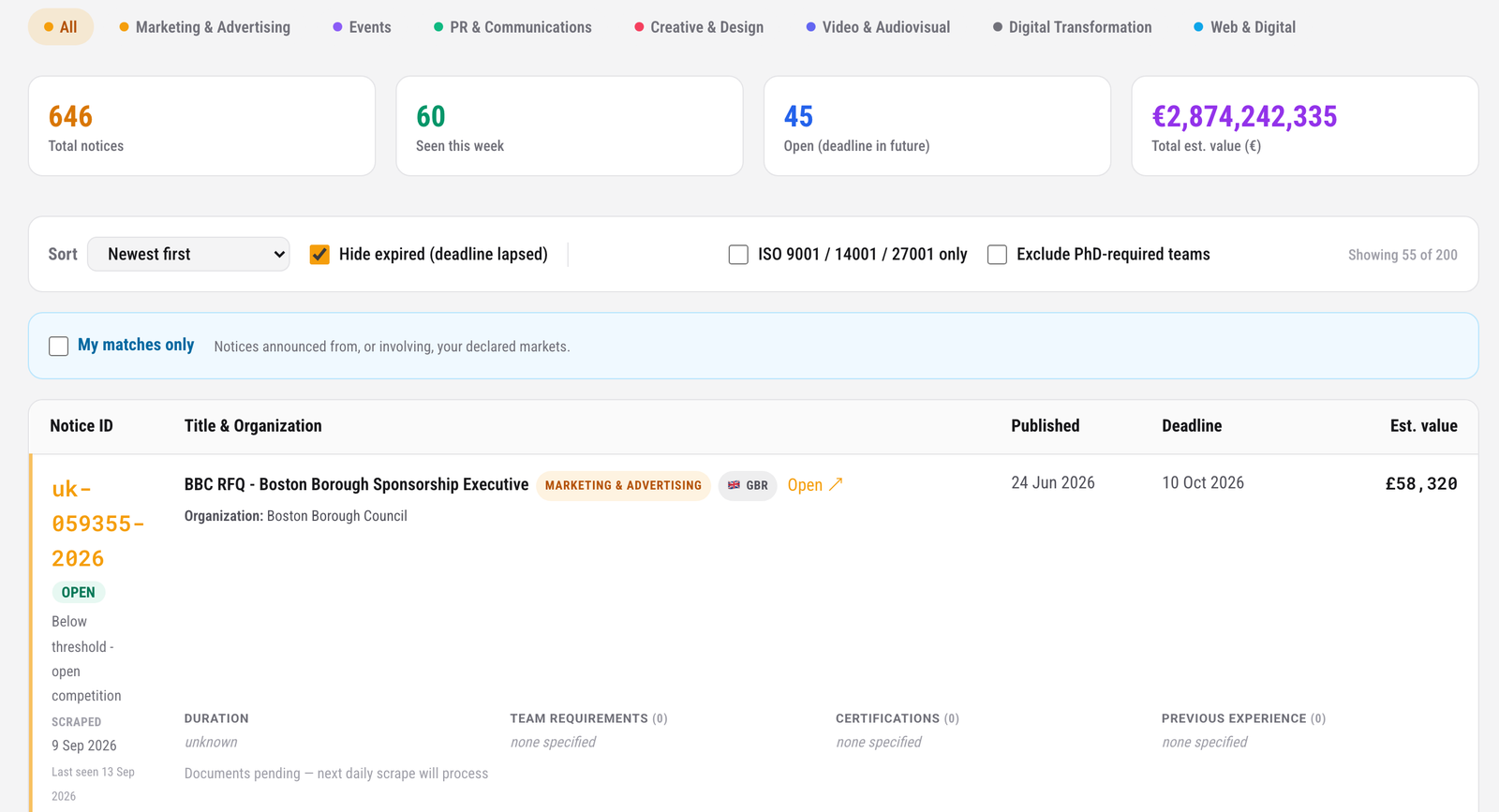This screenshot has height=812, width=1499.
Task: Click the Notice ID column header
Action: [x=82, y=425]
